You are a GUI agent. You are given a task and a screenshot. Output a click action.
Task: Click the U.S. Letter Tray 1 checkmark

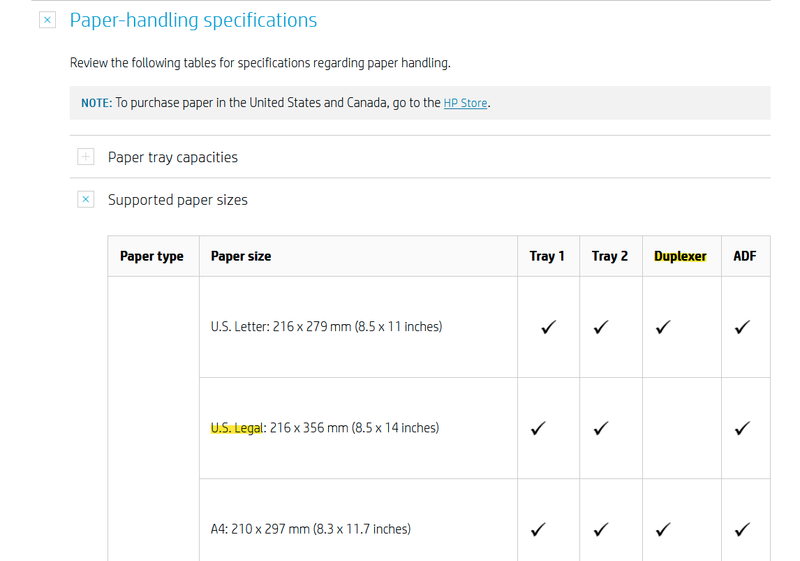(x=548, y=327)
